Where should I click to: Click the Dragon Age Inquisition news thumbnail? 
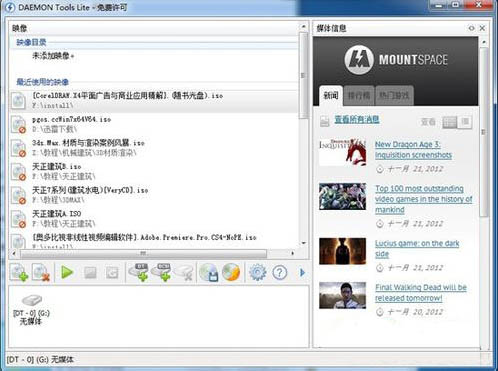pos(343,152)
